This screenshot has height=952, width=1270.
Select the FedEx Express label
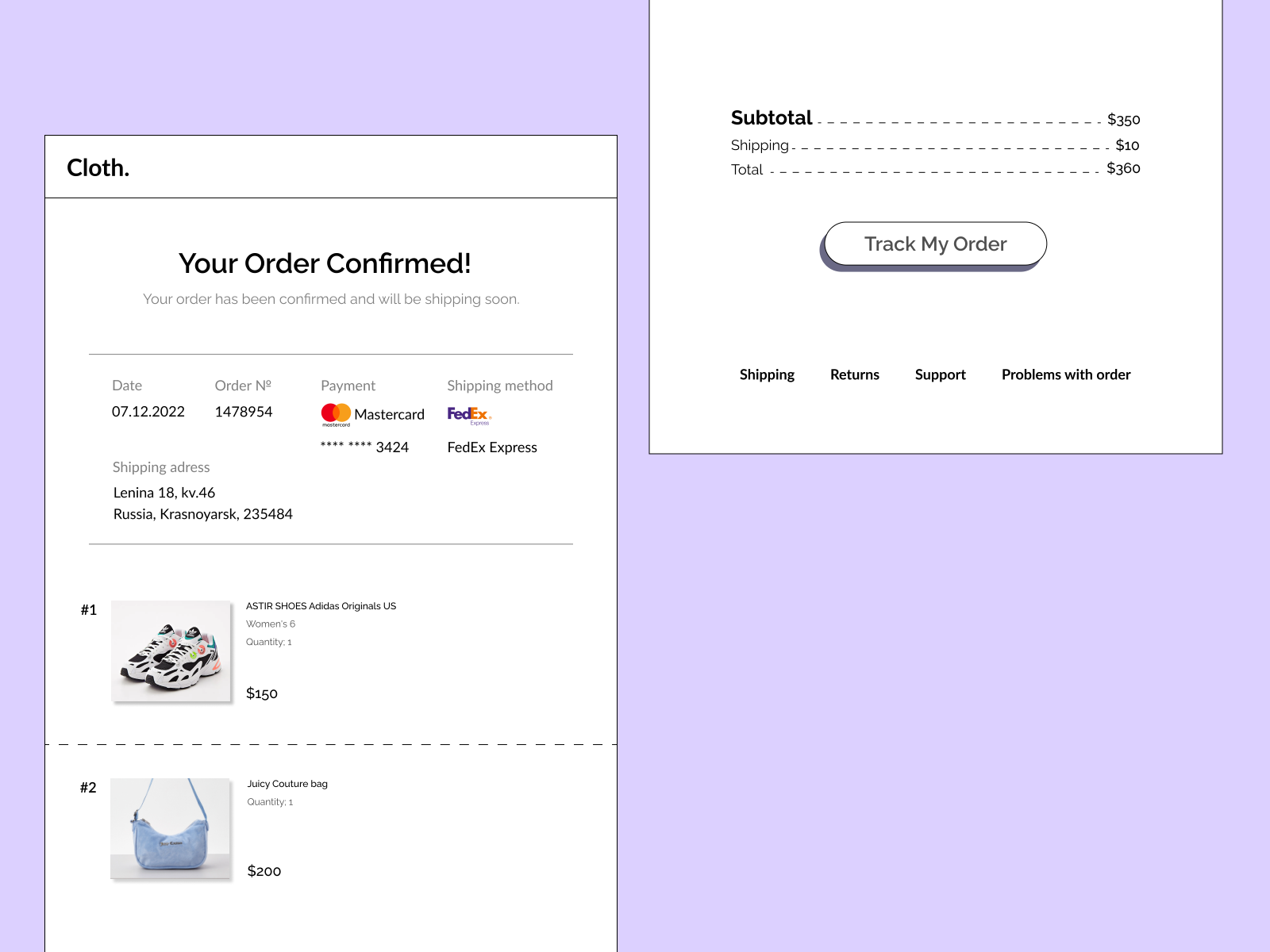pyautogui.click(x=492, y=447)
